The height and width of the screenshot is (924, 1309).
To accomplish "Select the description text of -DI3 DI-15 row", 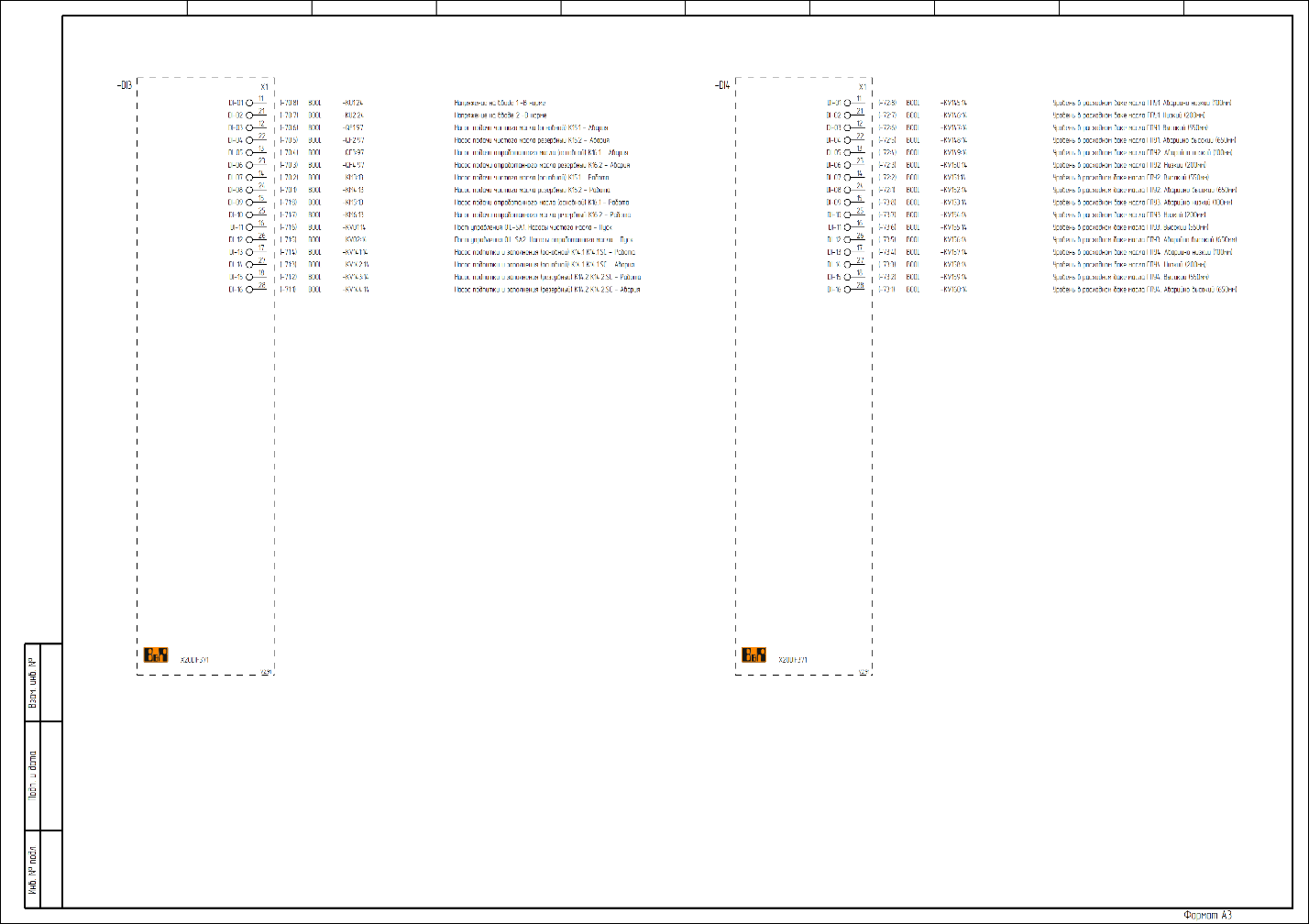I will [x=548, y=277].
